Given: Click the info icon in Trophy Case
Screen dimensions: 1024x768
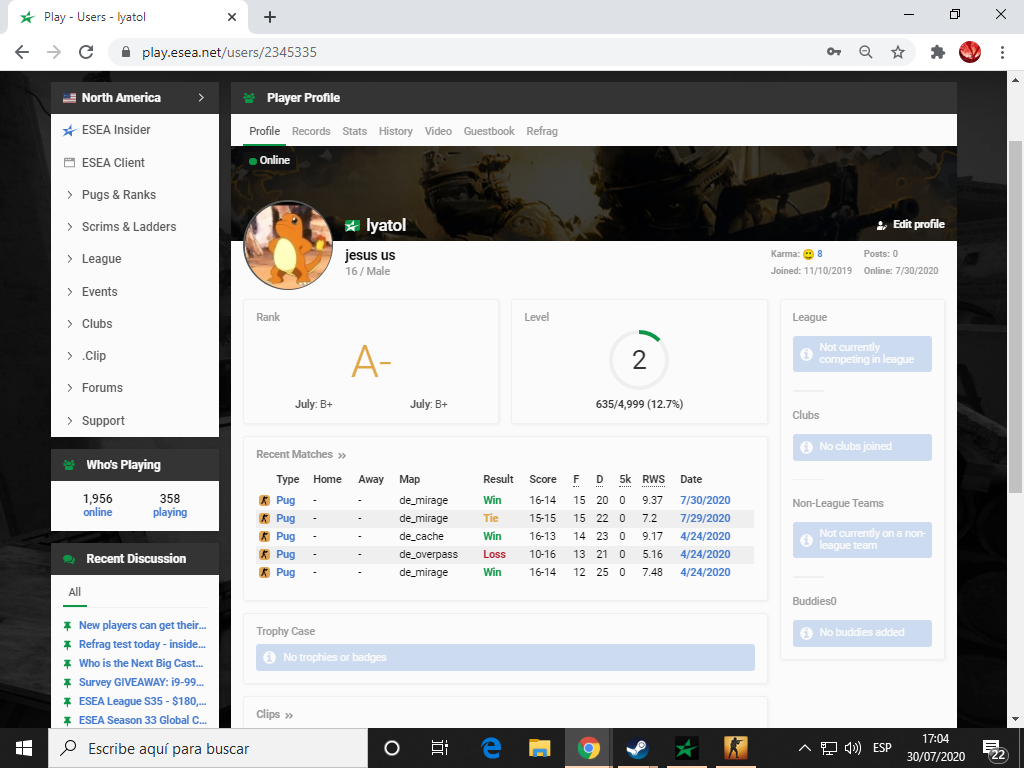Looking at the screenshot, I should tap(269, 657).
